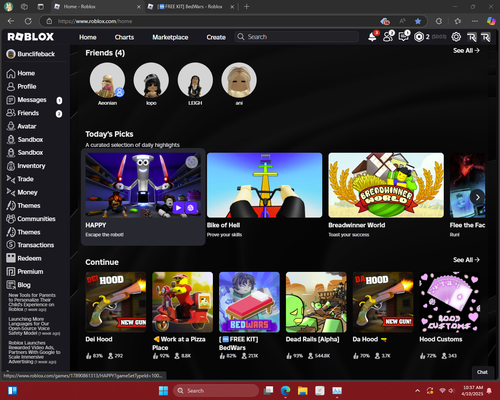Open Buncifeback username in sidebar
The width and height of the screenshot is (500, 400).
tap(31, 54)
